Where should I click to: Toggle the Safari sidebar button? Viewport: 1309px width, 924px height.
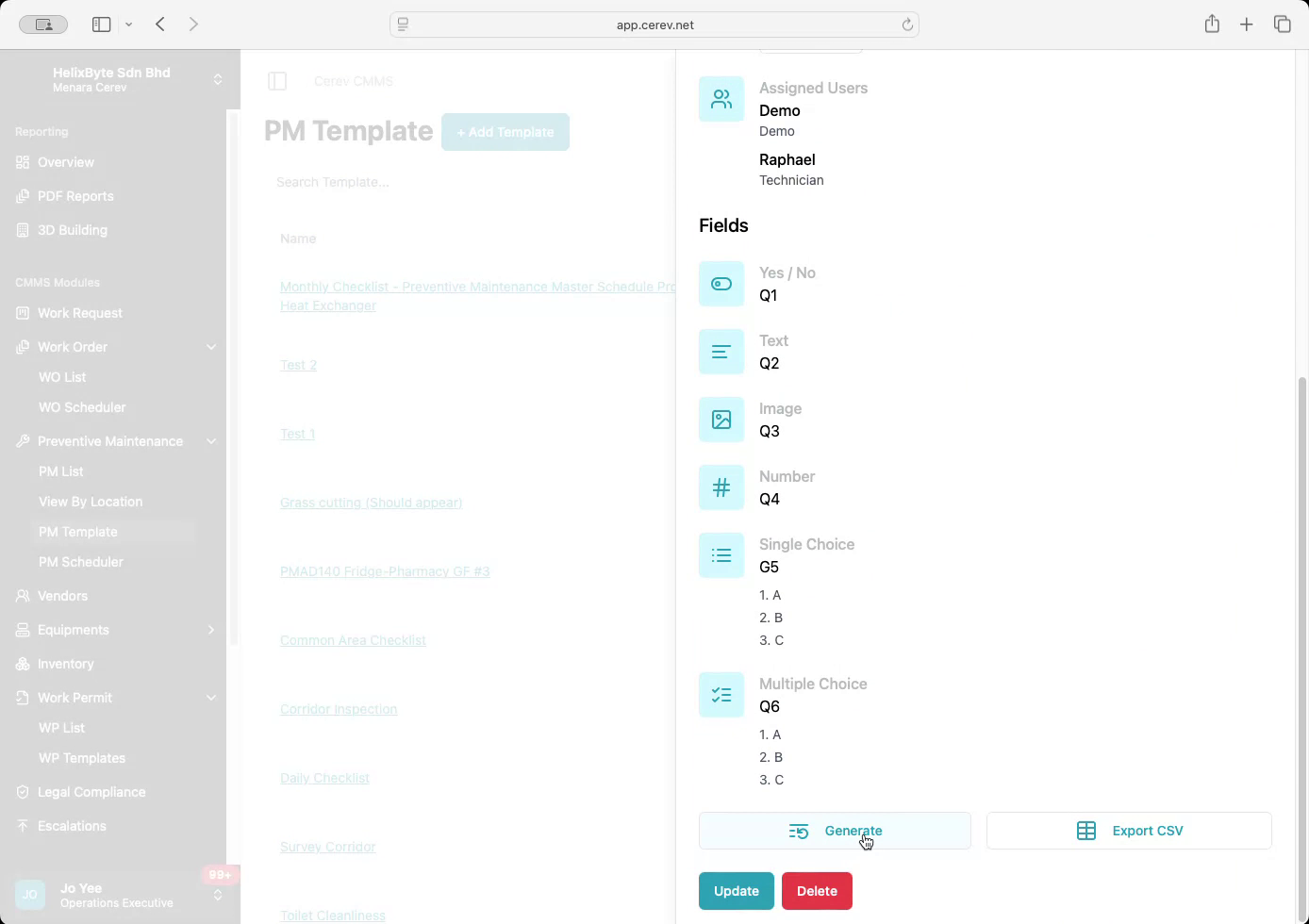tap(101, 25)
